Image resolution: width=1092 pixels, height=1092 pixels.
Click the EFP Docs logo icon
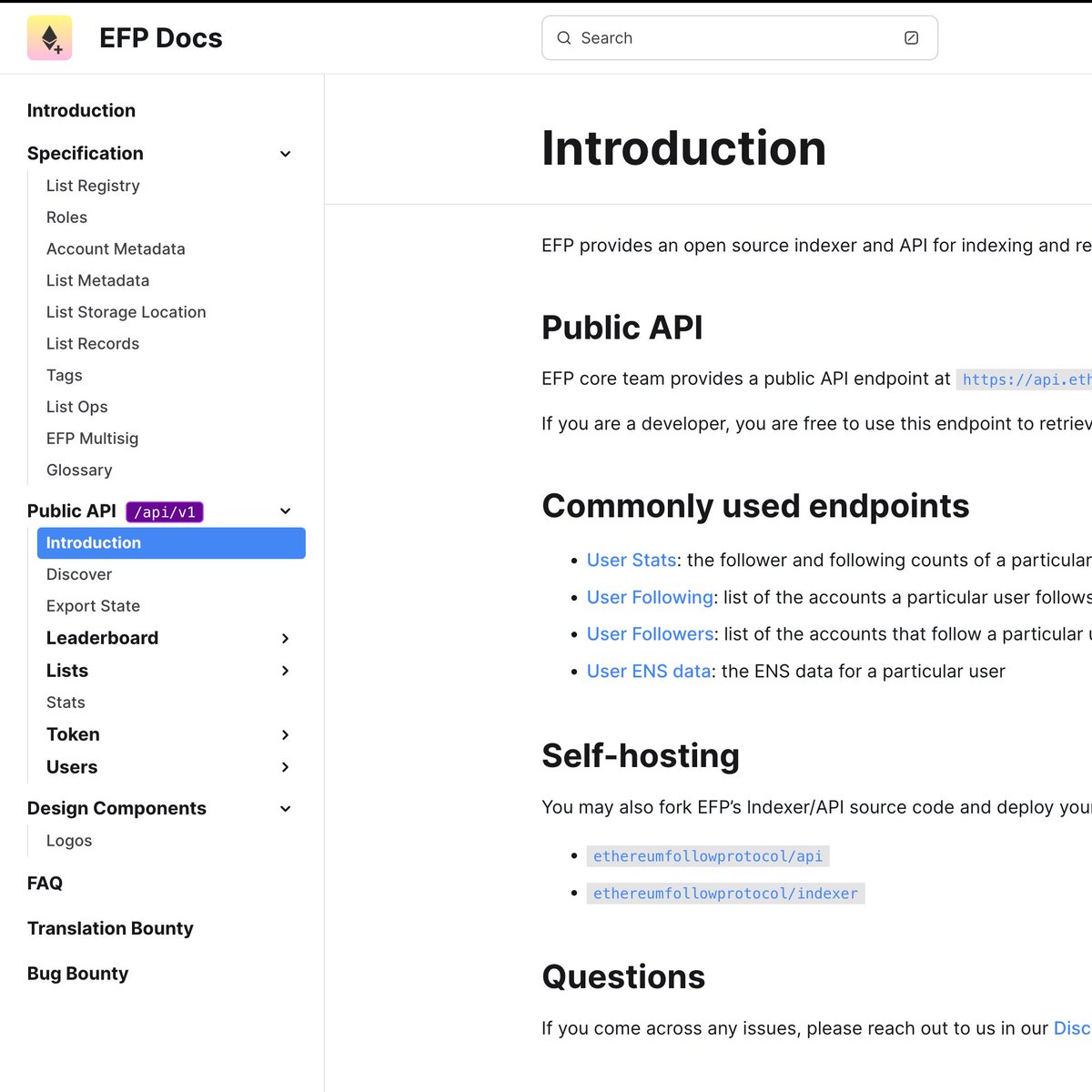[49, 38]
